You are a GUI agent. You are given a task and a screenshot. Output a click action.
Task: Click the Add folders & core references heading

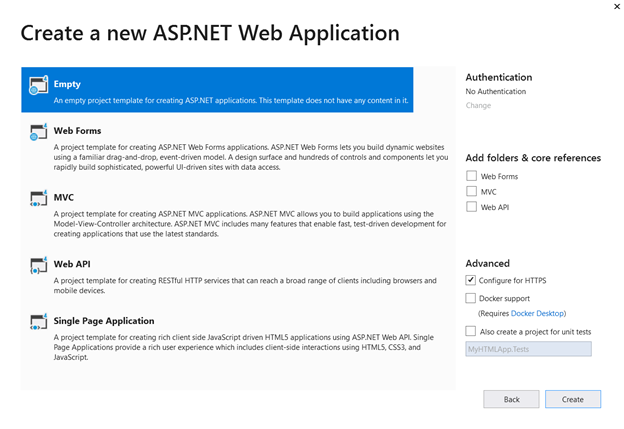click(x=533, y=158)
